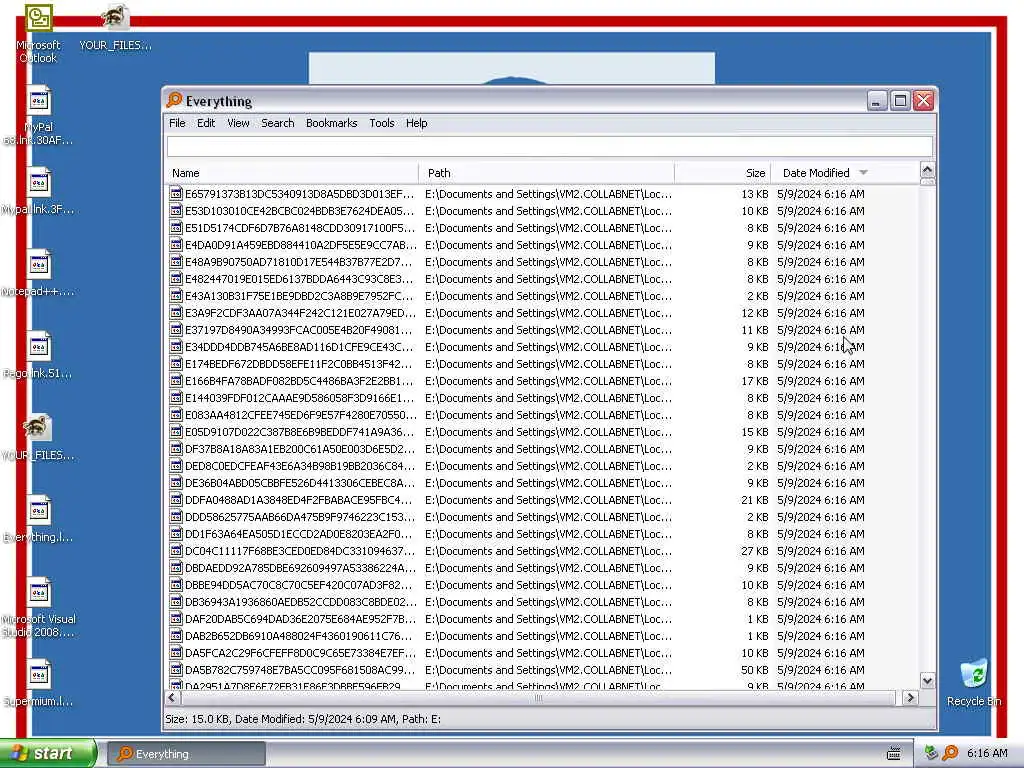Click the Everything taskbar button

(186, 754)
